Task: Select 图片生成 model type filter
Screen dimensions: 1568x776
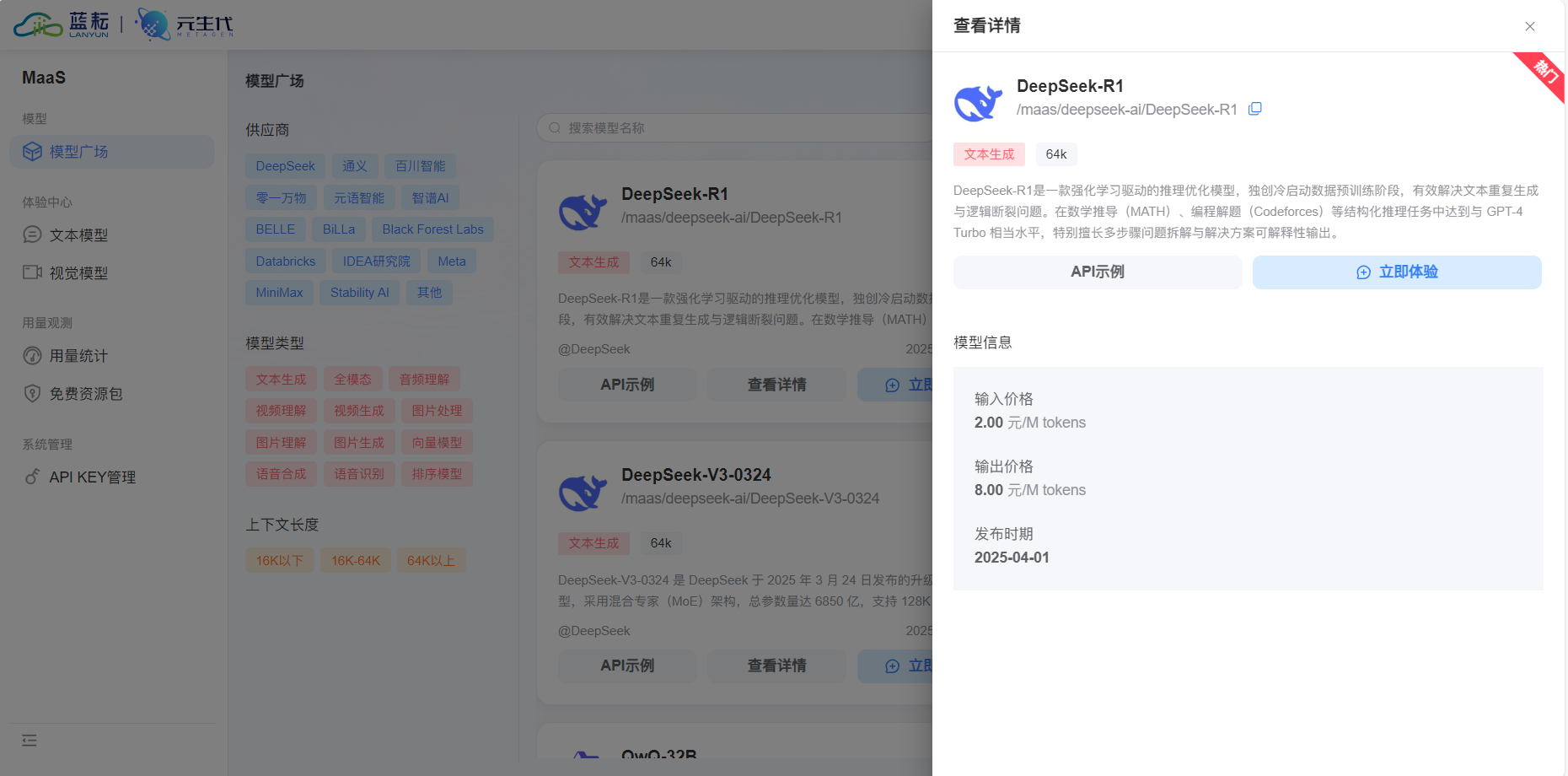Action: pyautogui.click(x=359, y=443)
